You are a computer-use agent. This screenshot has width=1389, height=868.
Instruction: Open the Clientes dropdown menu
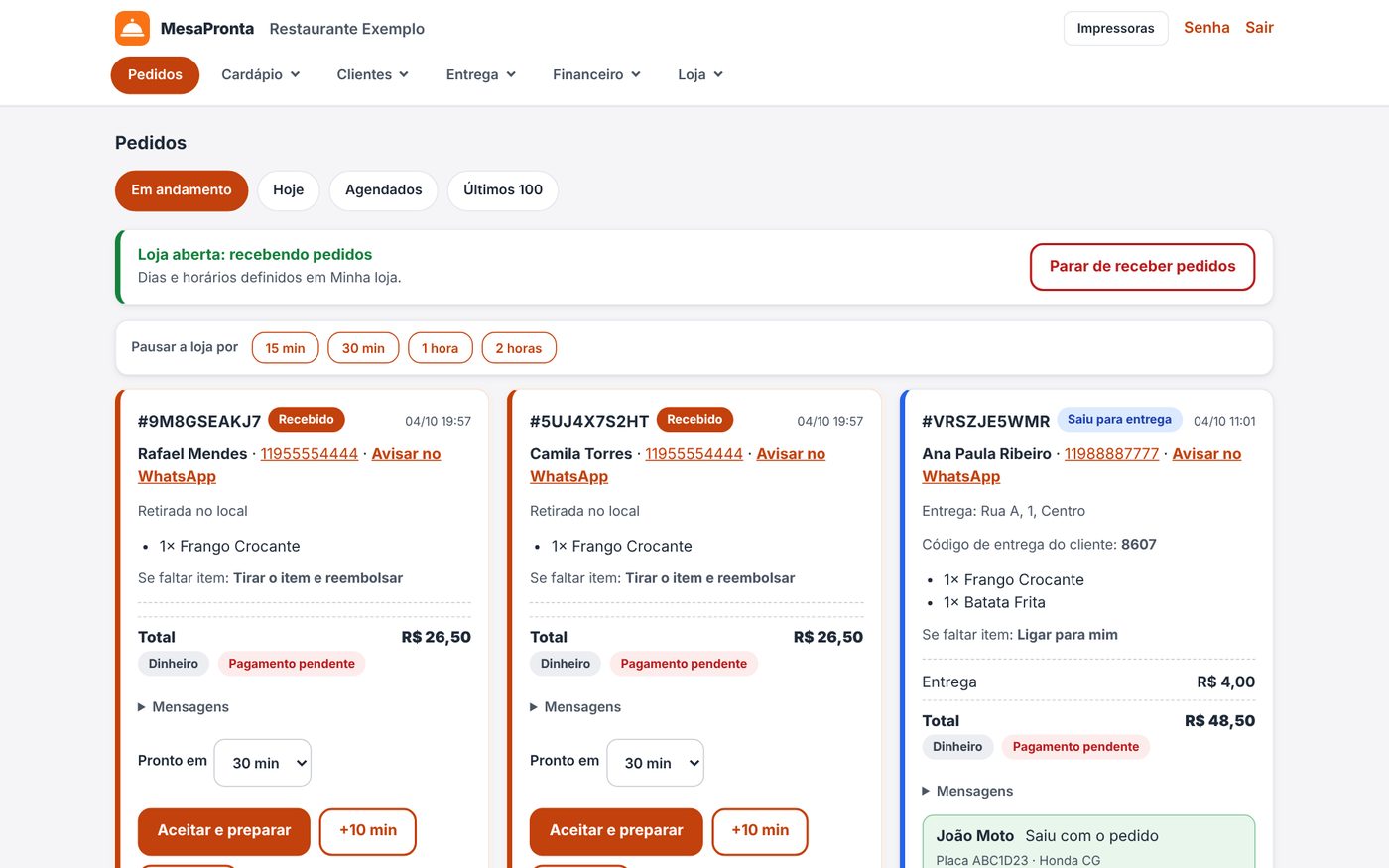(373, 74)
